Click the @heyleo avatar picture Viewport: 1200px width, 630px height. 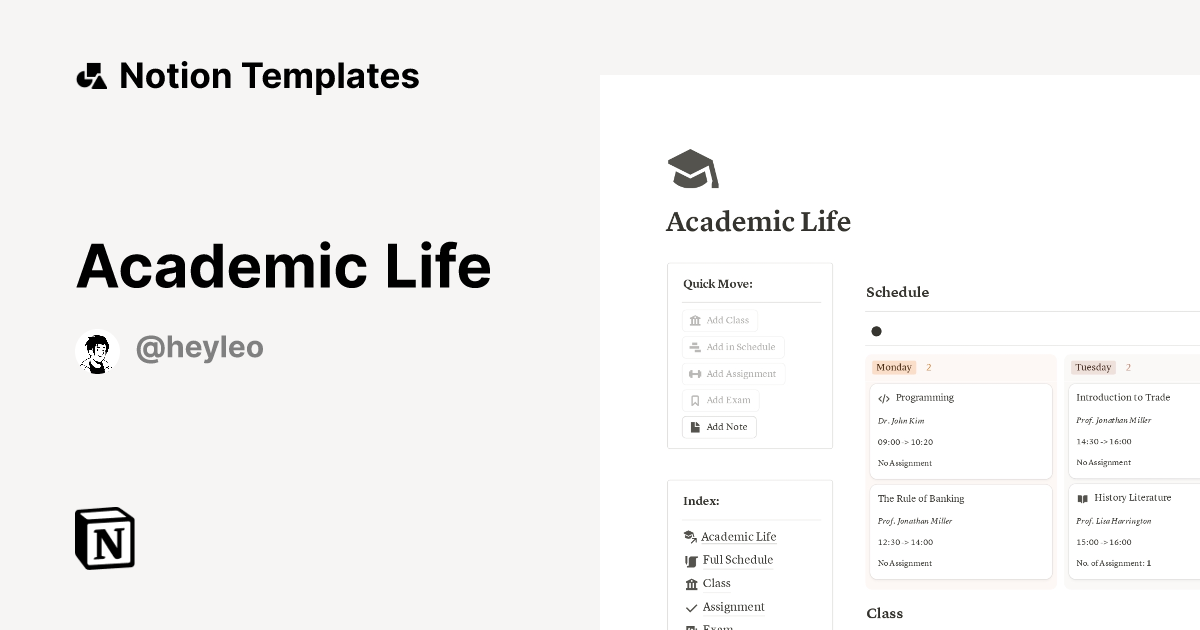click(x=97, y=350)
